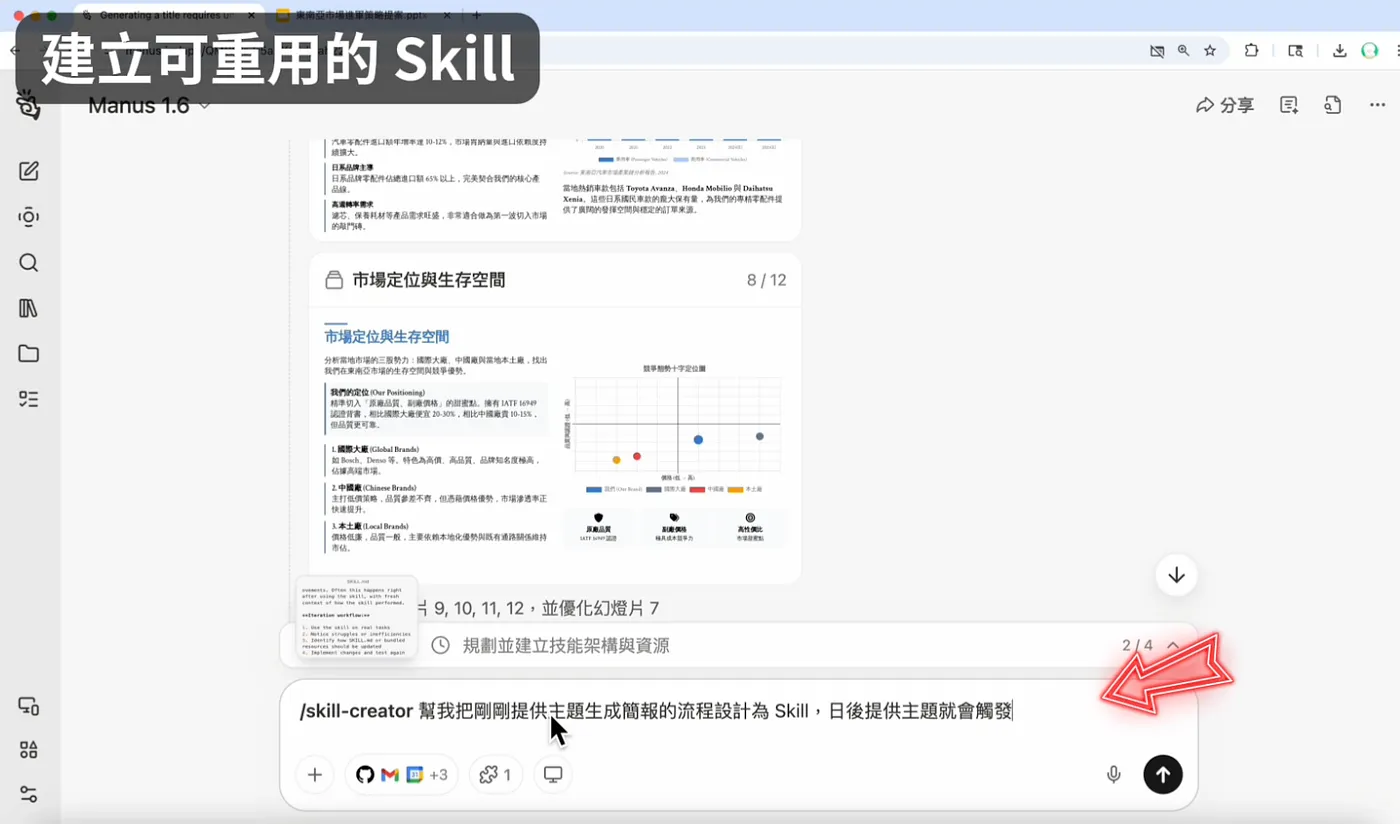Open the connectors chip showing GitHub, Gmail +3
This screenshot has width=1400, height=824.
tap(402, 774)
